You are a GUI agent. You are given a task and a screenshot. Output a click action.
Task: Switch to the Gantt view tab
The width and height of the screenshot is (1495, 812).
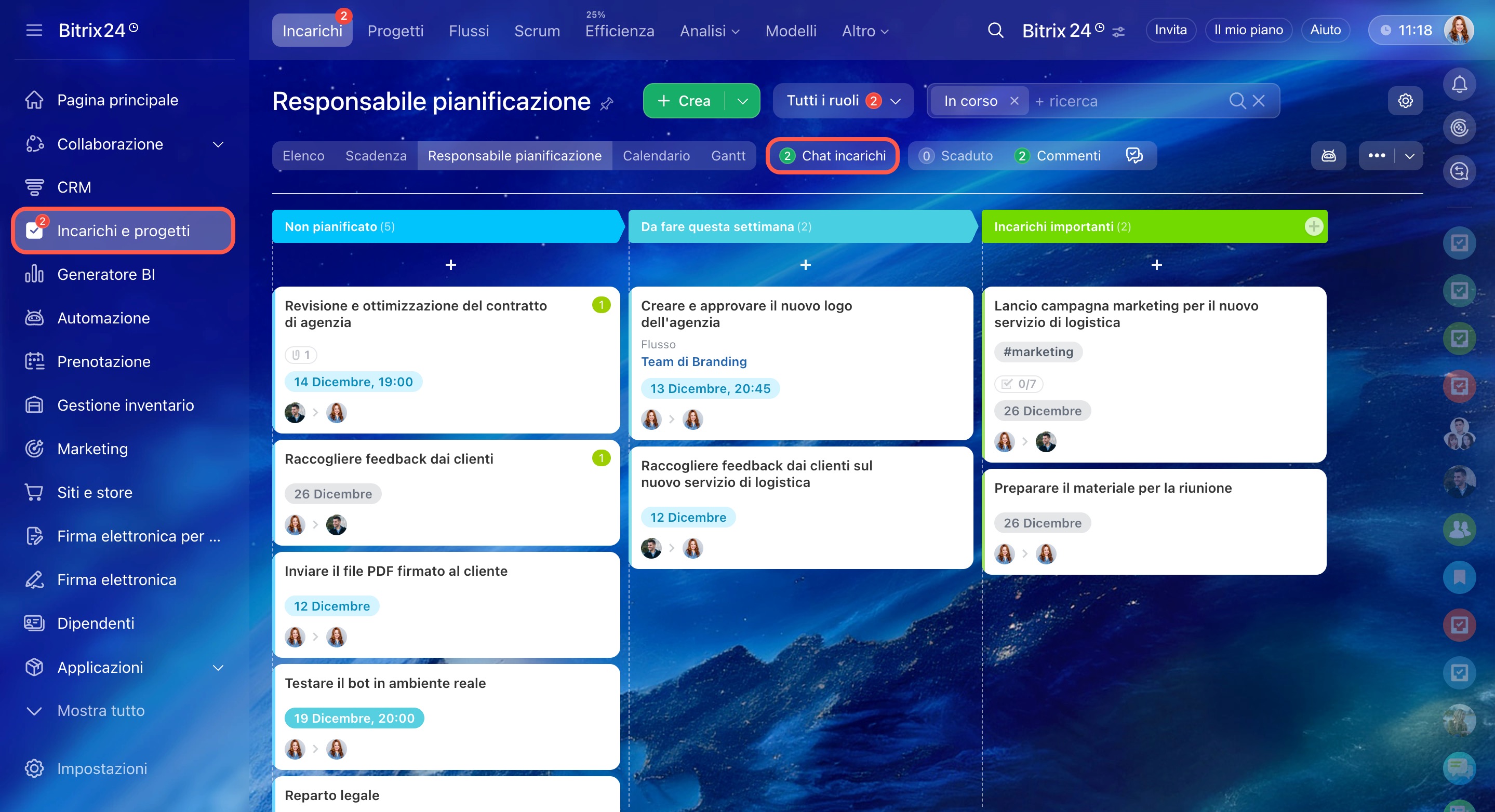pyautogui.click(x=728, y=155)
